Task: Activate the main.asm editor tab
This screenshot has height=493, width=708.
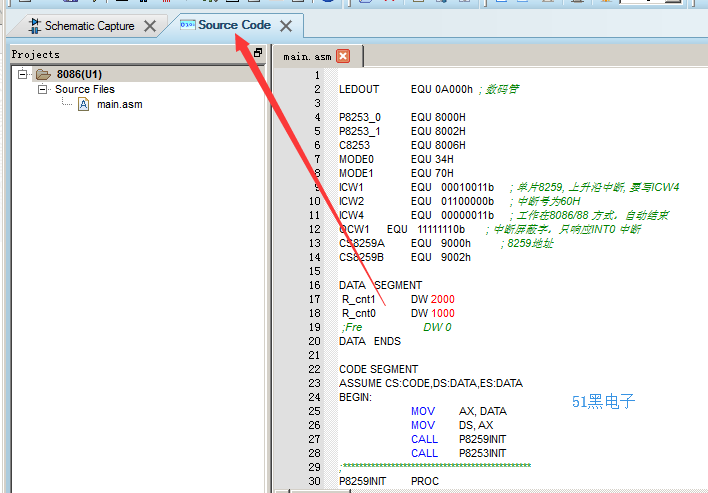Action: (307, 57)
